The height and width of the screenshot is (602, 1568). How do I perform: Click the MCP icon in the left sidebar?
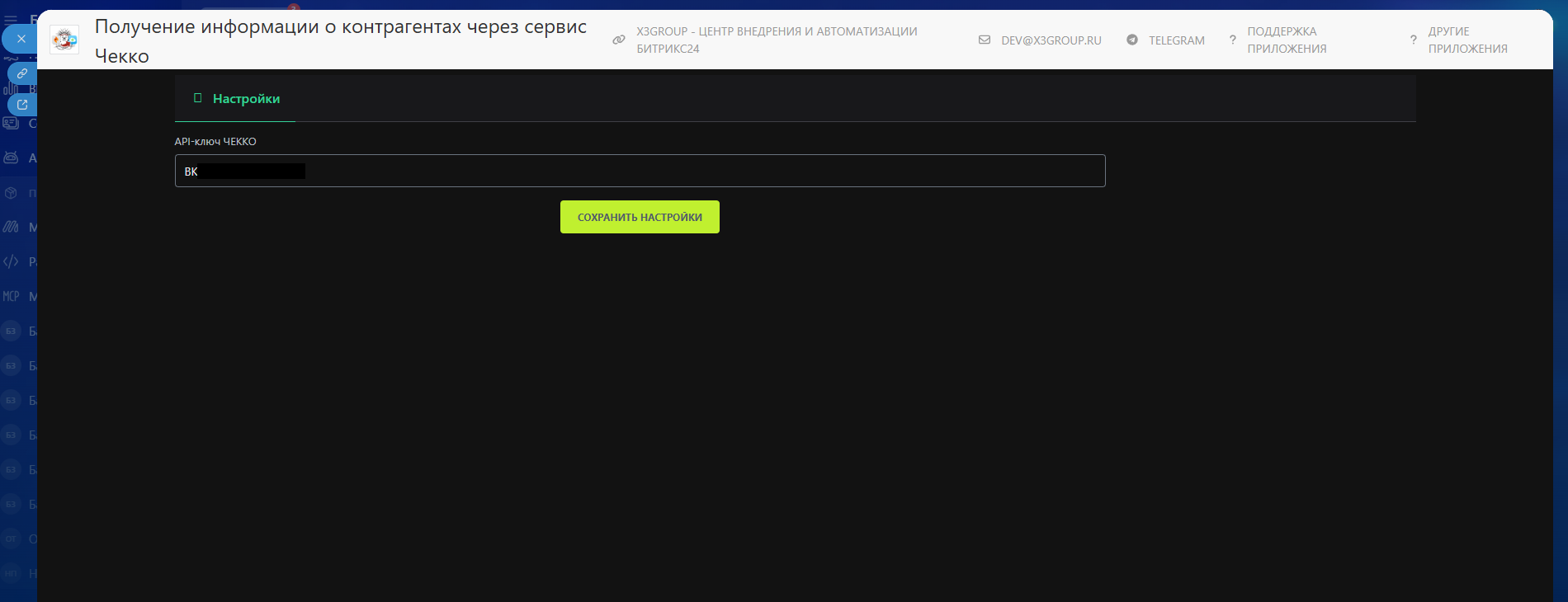[x=11, y=296]
